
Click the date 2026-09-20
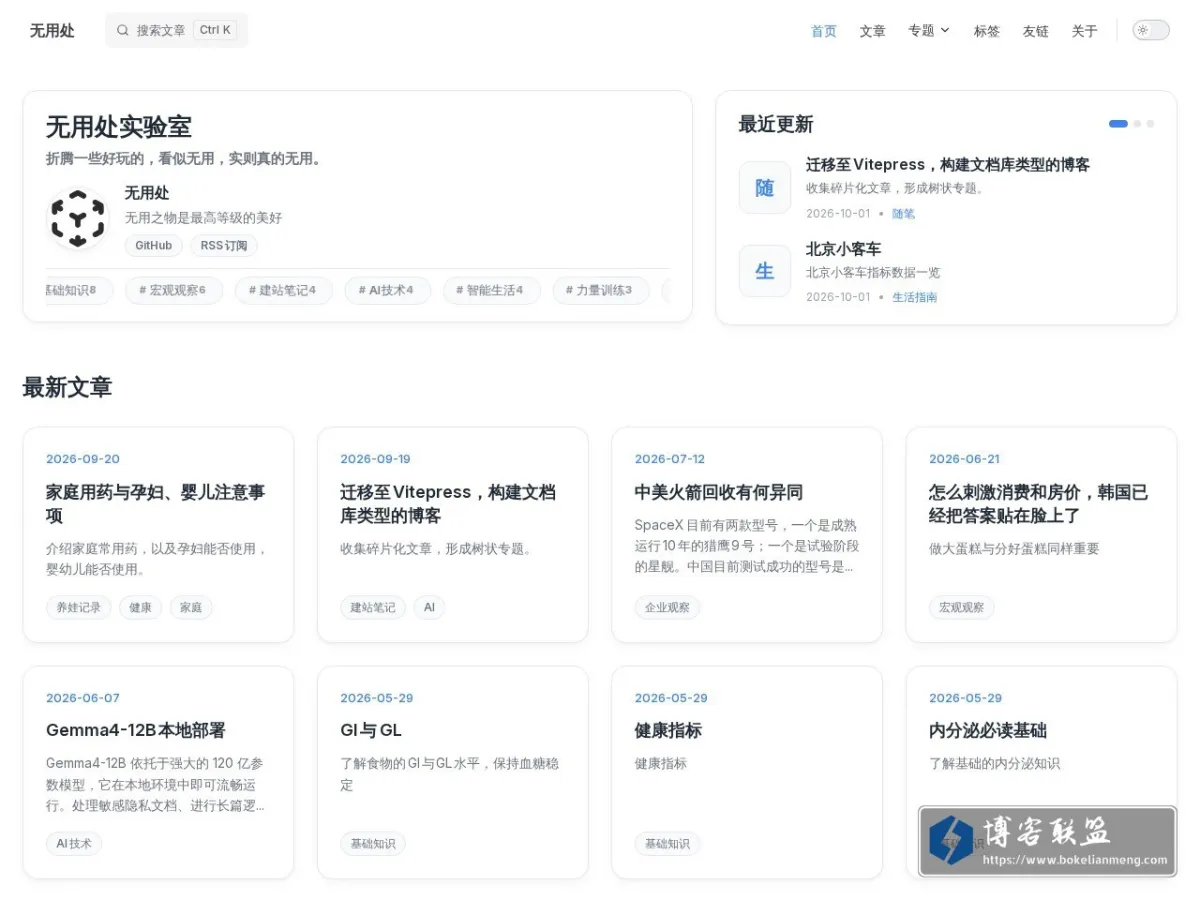tap(83, 459)
